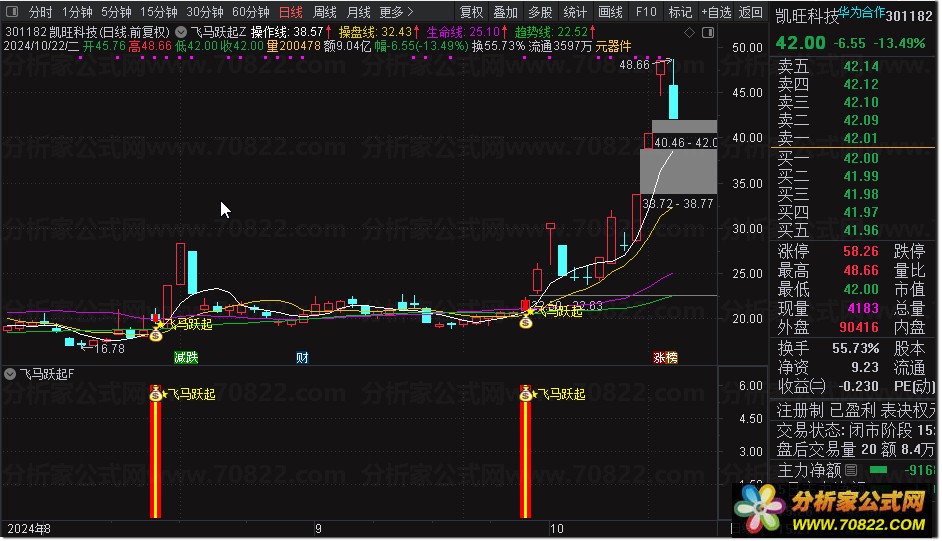Click the 盘后交易量 row
The image size is (942, 541).
tap(855, 449)
